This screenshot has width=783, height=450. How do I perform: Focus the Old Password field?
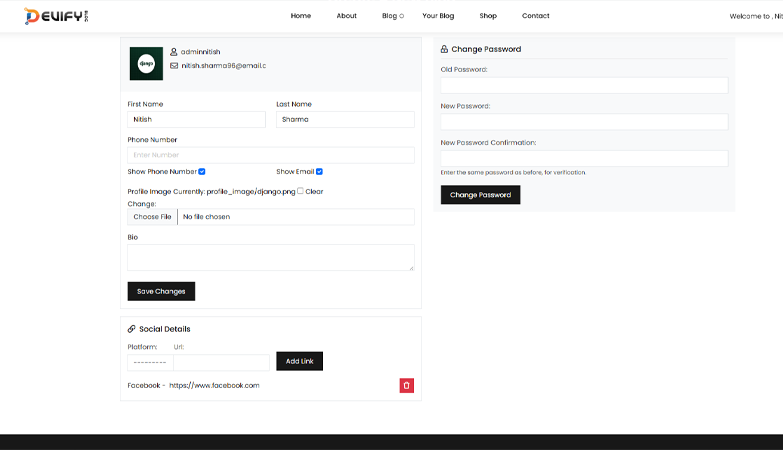coord(584,86)
